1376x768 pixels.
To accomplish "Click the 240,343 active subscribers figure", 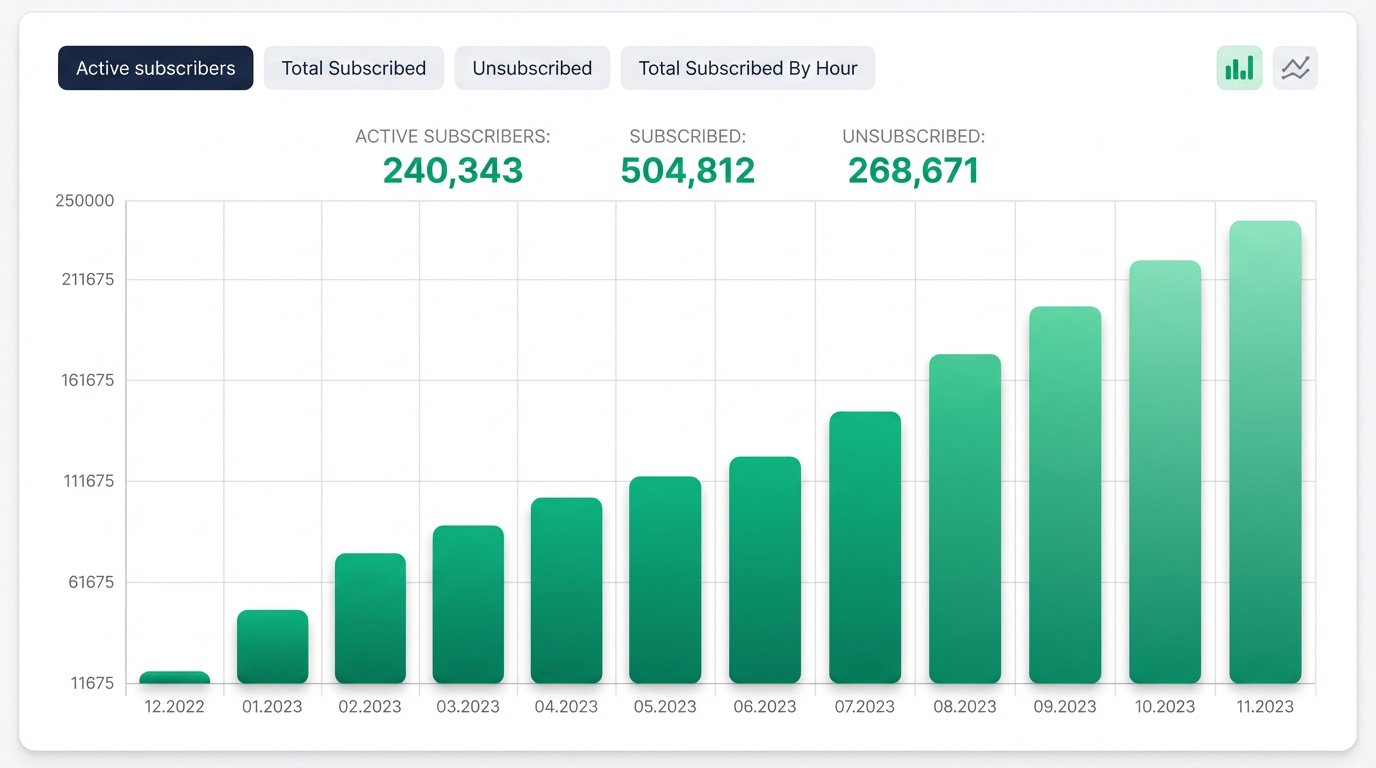I will click(x=453, y=171).
